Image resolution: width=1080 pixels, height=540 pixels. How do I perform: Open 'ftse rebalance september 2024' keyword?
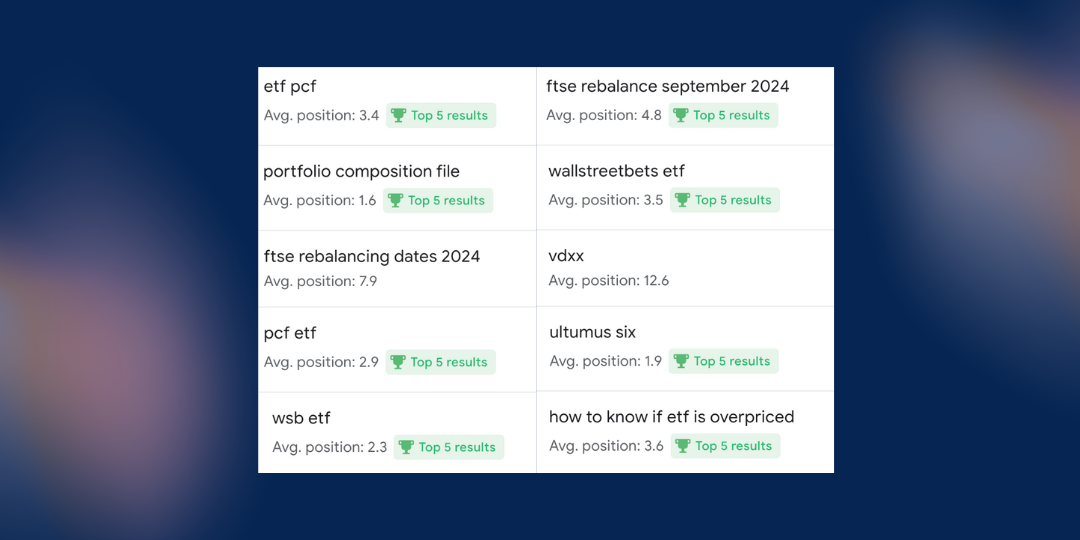pyautogui.click(x=667, y=87)
